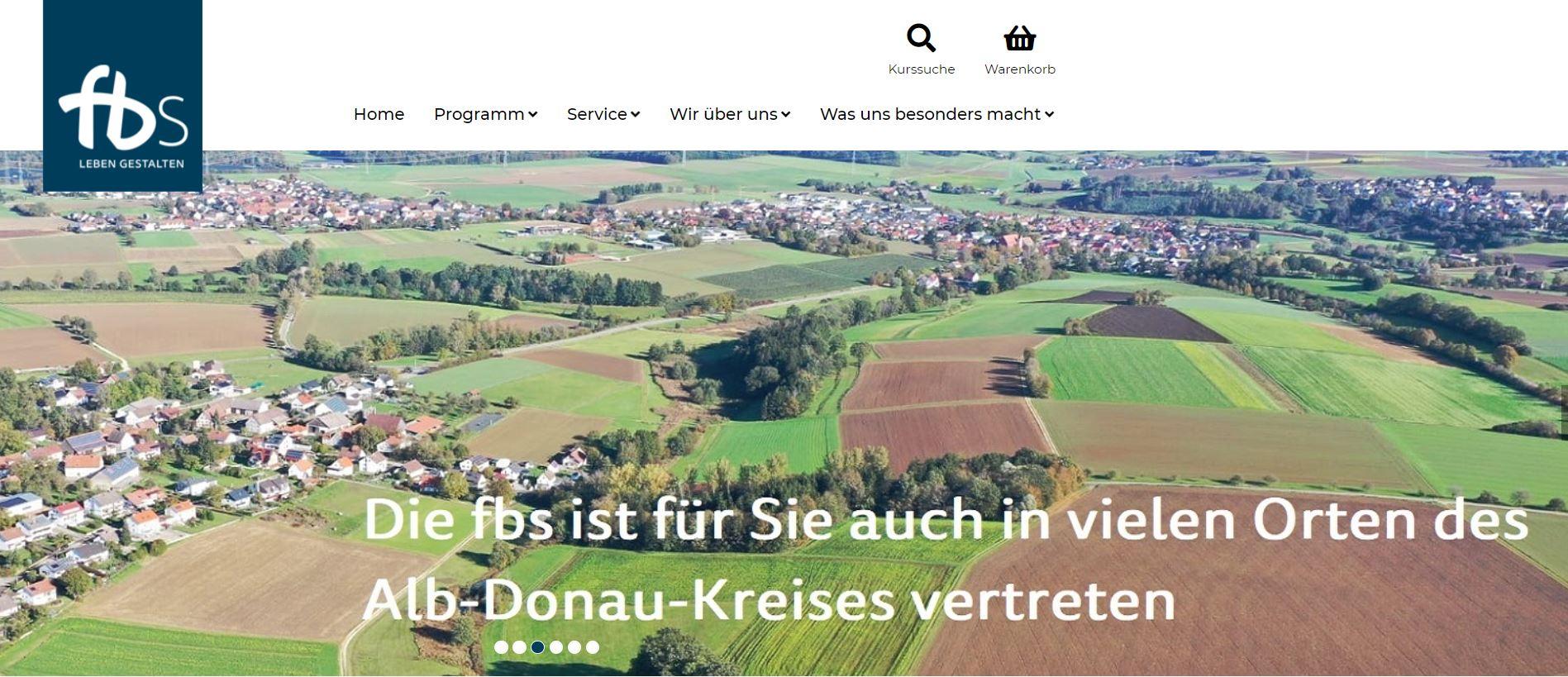Click the Alb-Donau-Kreises banner headline
Viewport: 1568px width, 677px height.
(946, 560)
